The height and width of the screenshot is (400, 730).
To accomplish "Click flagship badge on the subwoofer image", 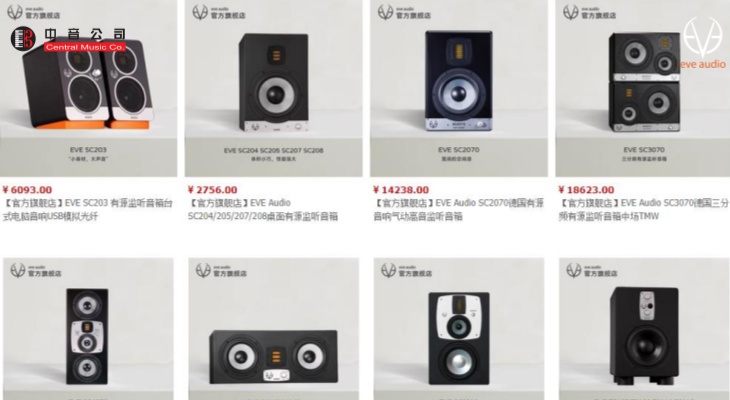I will pos(592,270).
